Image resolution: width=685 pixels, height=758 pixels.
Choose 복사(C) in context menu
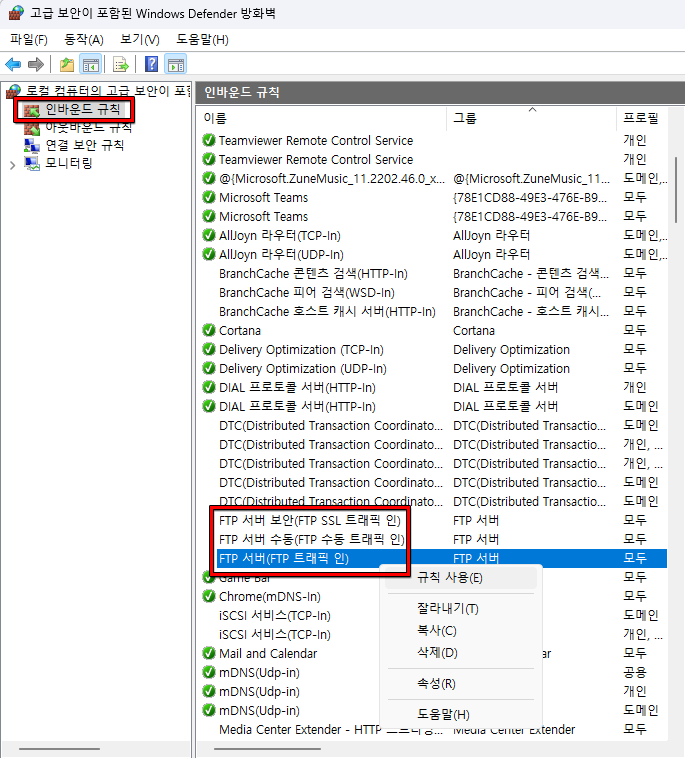[461, 630]
